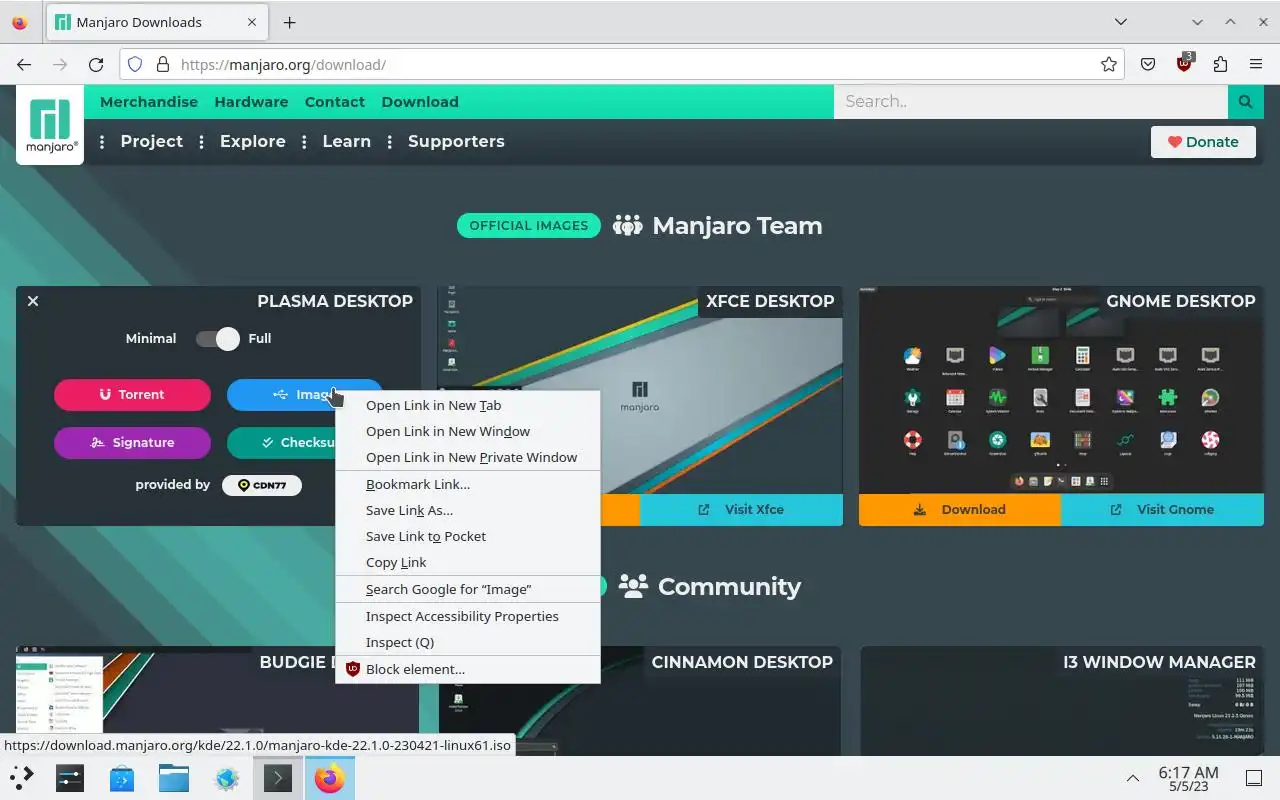Click the Gnome Desktop screenshot thumbnail
The image size is (1280, 800).
click(1061, 390)
